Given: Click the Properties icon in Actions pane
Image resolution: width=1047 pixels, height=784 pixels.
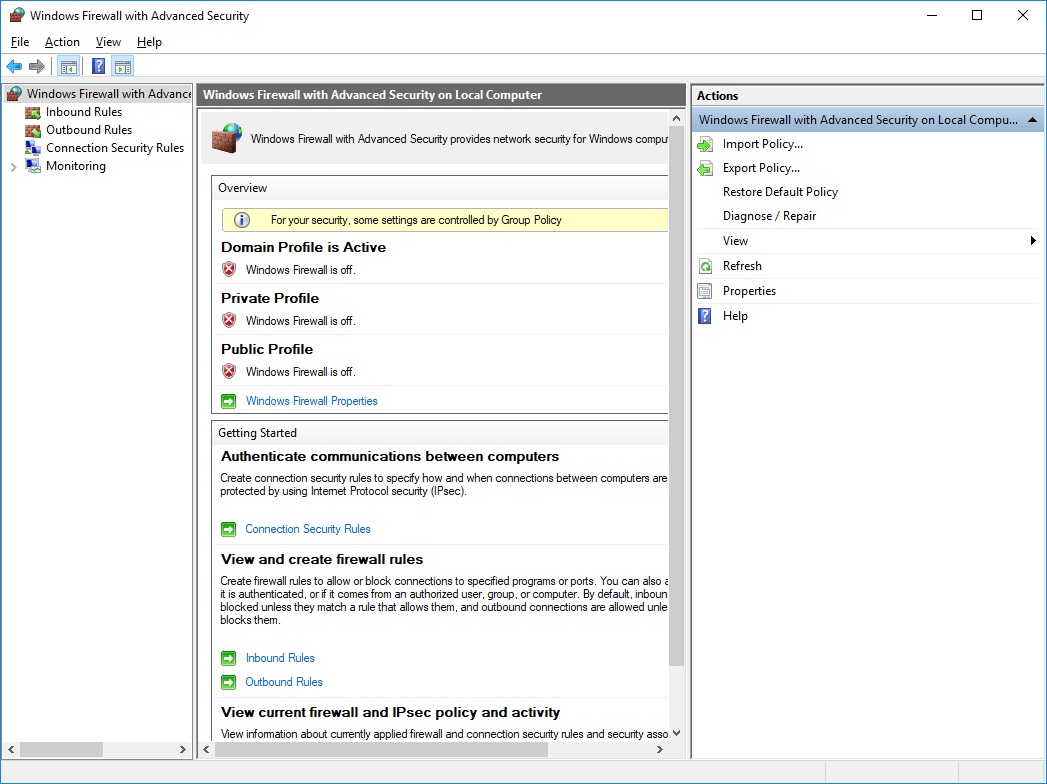Looking at the screenshot, I should (x=705, y=291).
